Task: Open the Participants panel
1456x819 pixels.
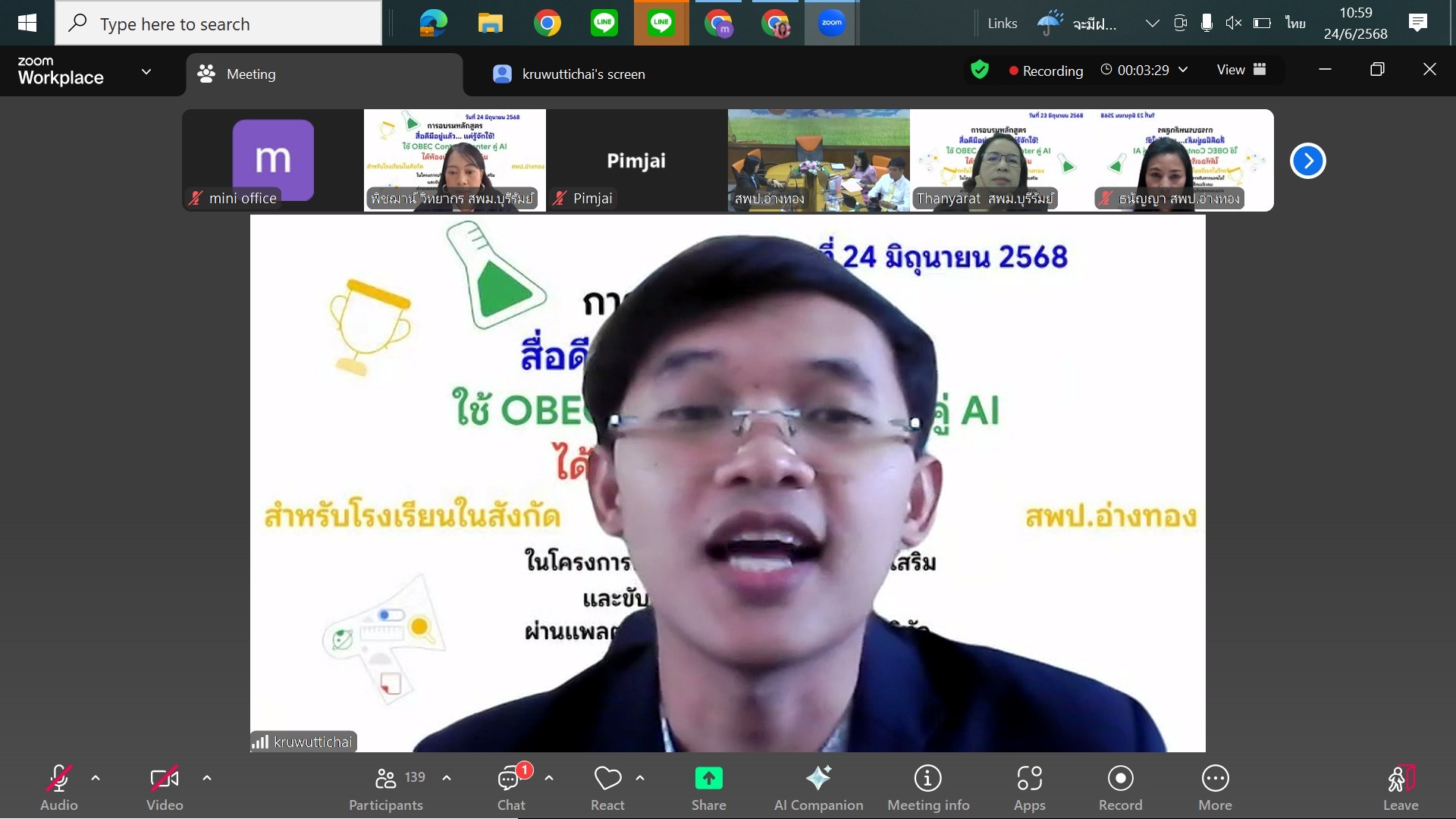Action: point(386,789)
